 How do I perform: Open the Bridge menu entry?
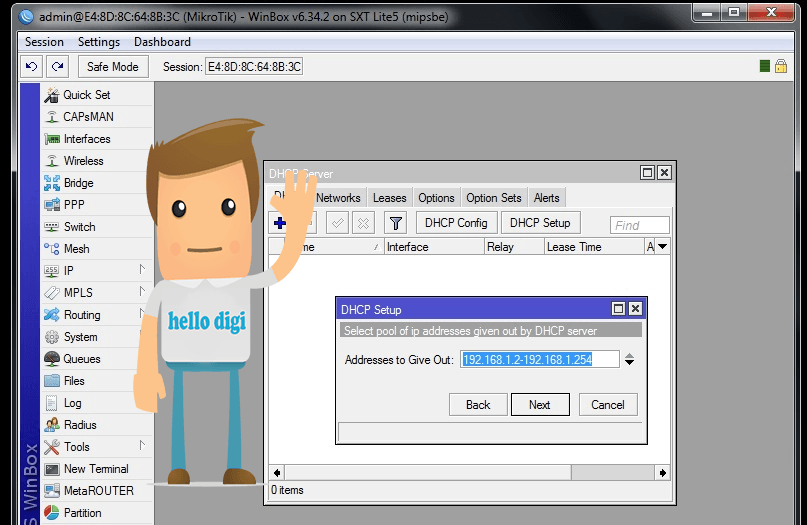[97, 183]
